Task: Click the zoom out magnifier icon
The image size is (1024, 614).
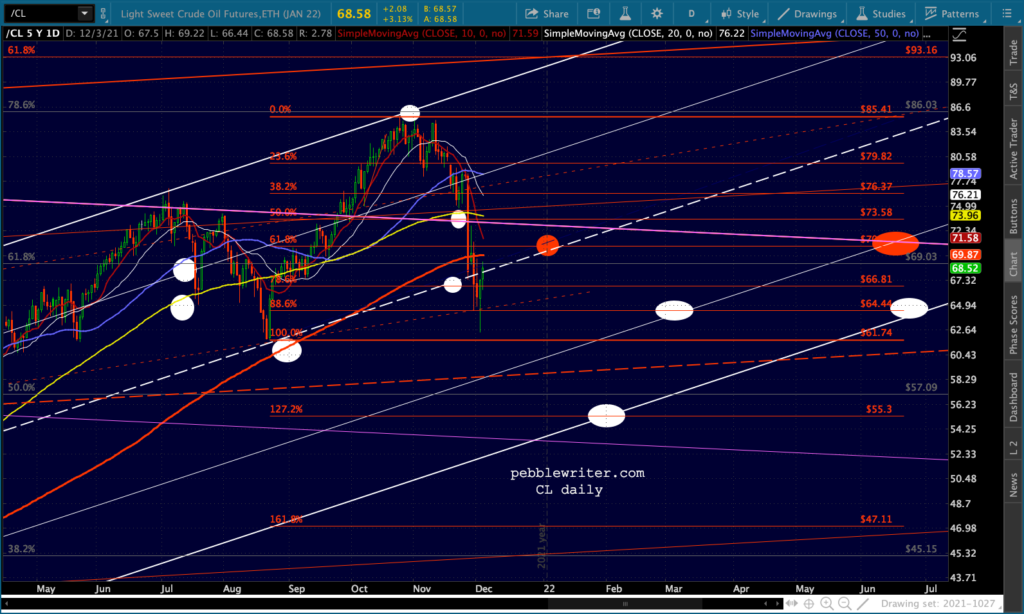Action: (844, 604)
